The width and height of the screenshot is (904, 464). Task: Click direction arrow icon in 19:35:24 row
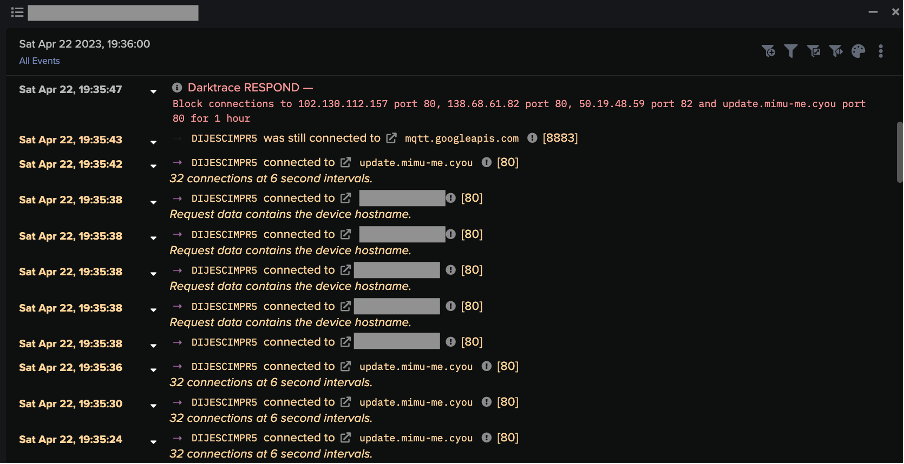(x=178, y=438)
